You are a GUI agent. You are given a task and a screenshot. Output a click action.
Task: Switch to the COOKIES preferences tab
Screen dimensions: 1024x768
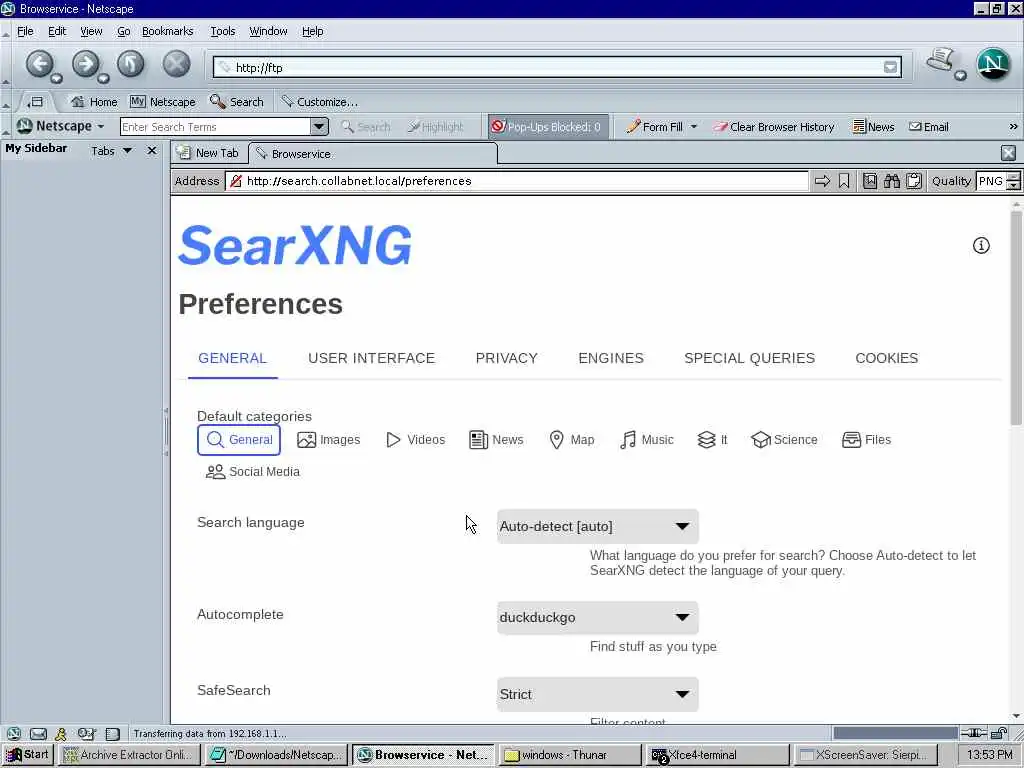(x=887, y=358)
